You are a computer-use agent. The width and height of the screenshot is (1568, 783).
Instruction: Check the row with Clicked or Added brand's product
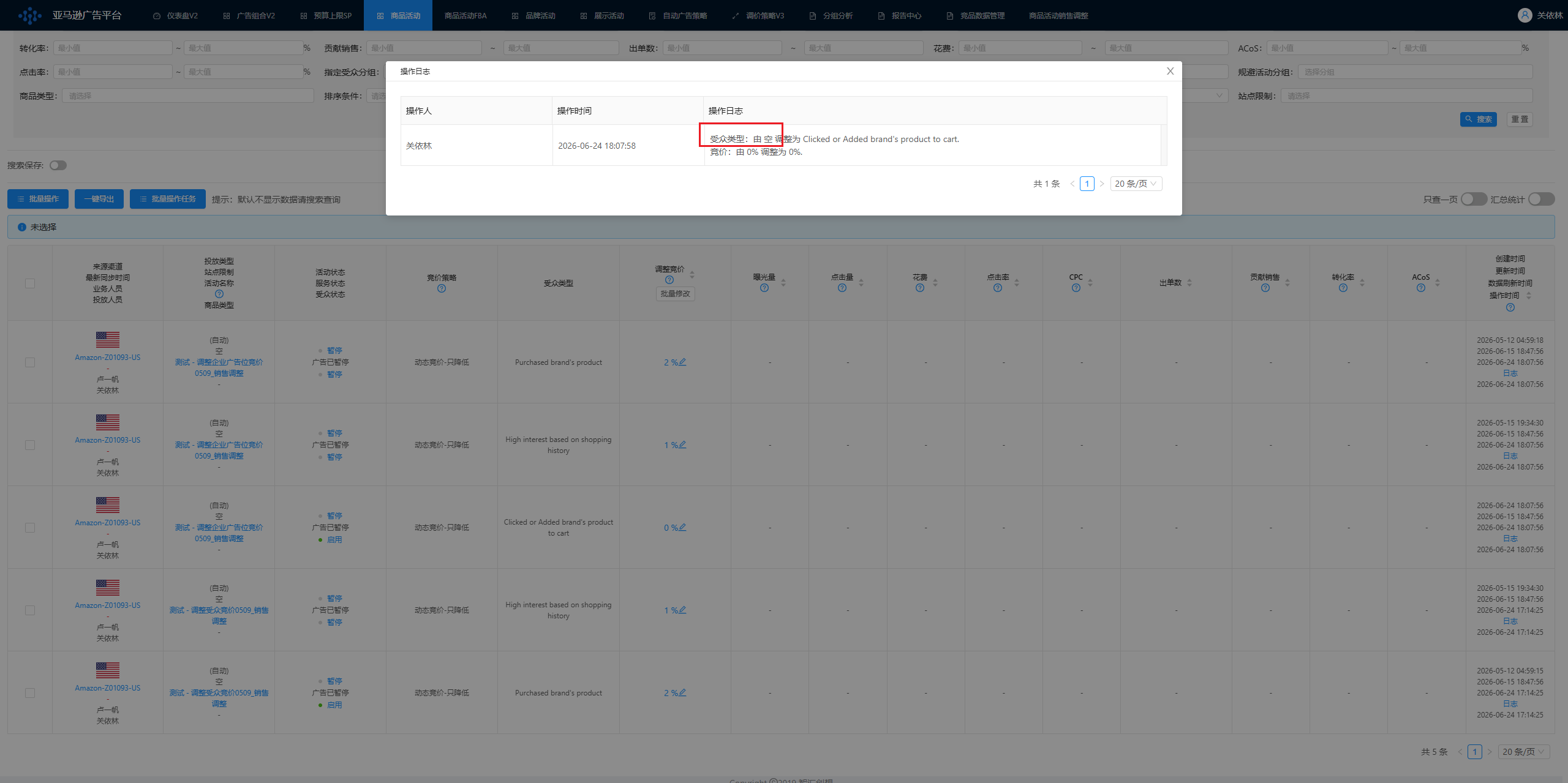coord(30,528)
